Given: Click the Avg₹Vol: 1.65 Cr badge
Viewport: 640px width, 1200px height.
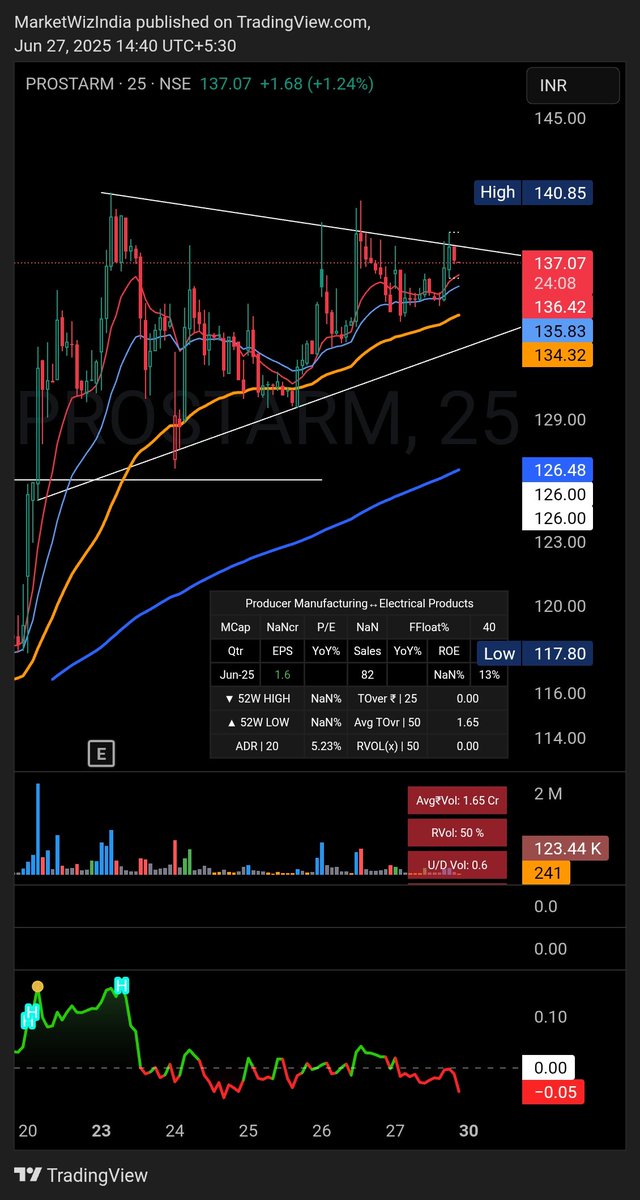Looking at the screenshot, I should pos(458,799).
